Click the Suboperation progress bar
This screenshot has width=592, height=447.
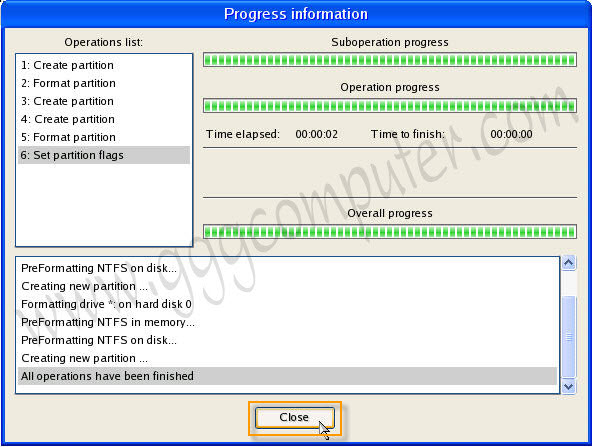pos(390,60)
